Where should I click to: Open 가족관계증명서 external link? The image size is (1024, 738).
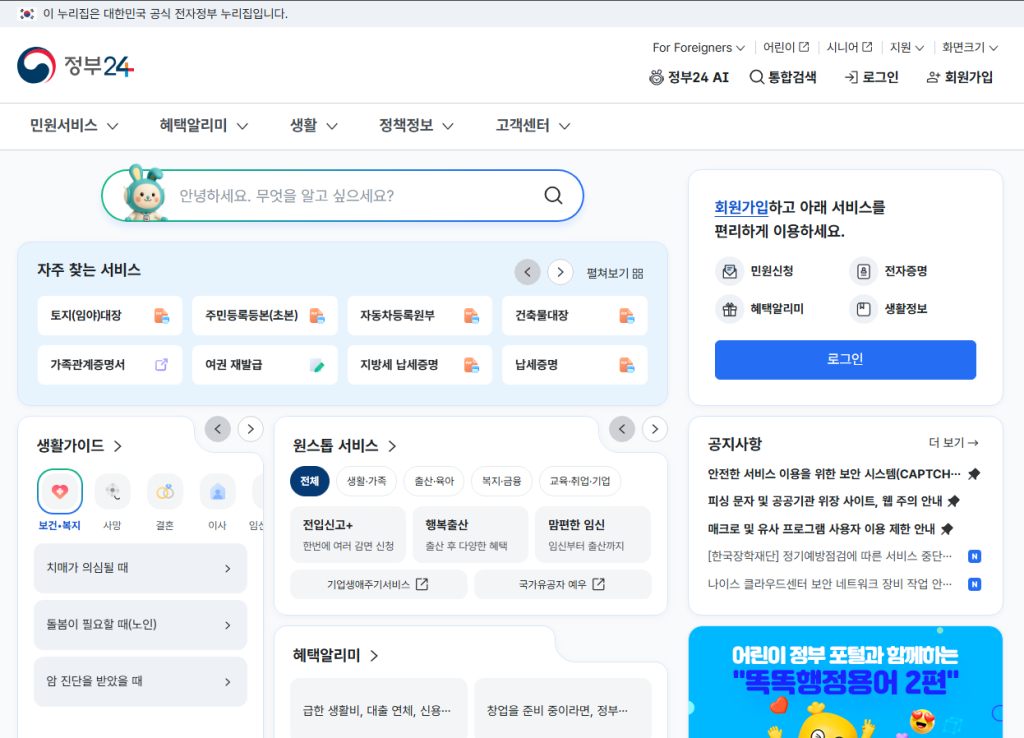(110, 364)
